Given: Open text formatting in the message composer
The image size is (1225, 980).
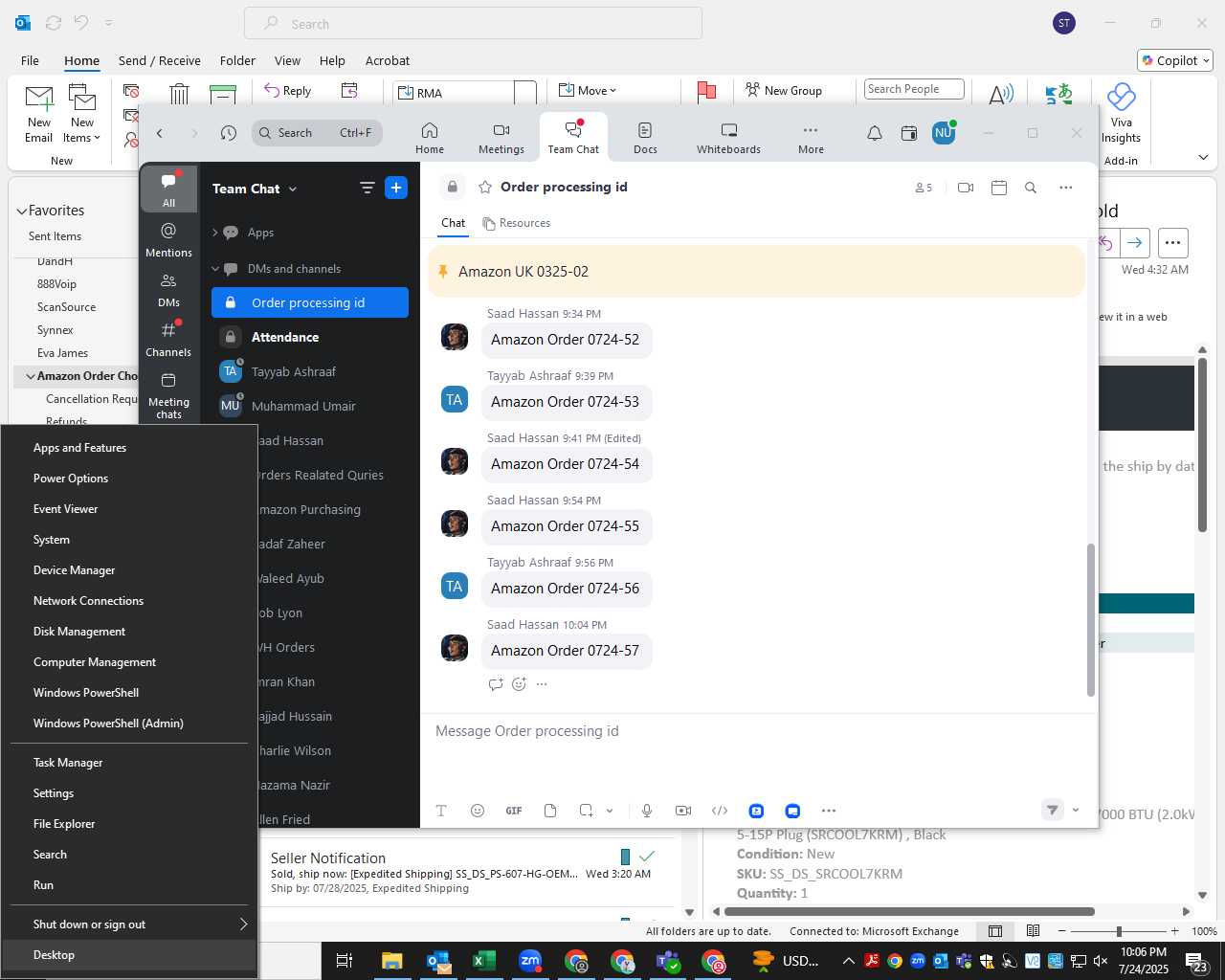Looking at the screenshot, I should 441,811.
